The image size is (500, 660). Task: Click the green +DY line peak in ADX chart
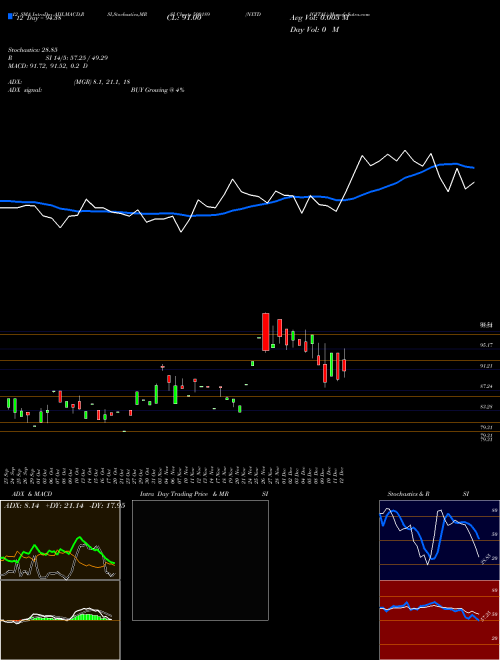(80, 538)
